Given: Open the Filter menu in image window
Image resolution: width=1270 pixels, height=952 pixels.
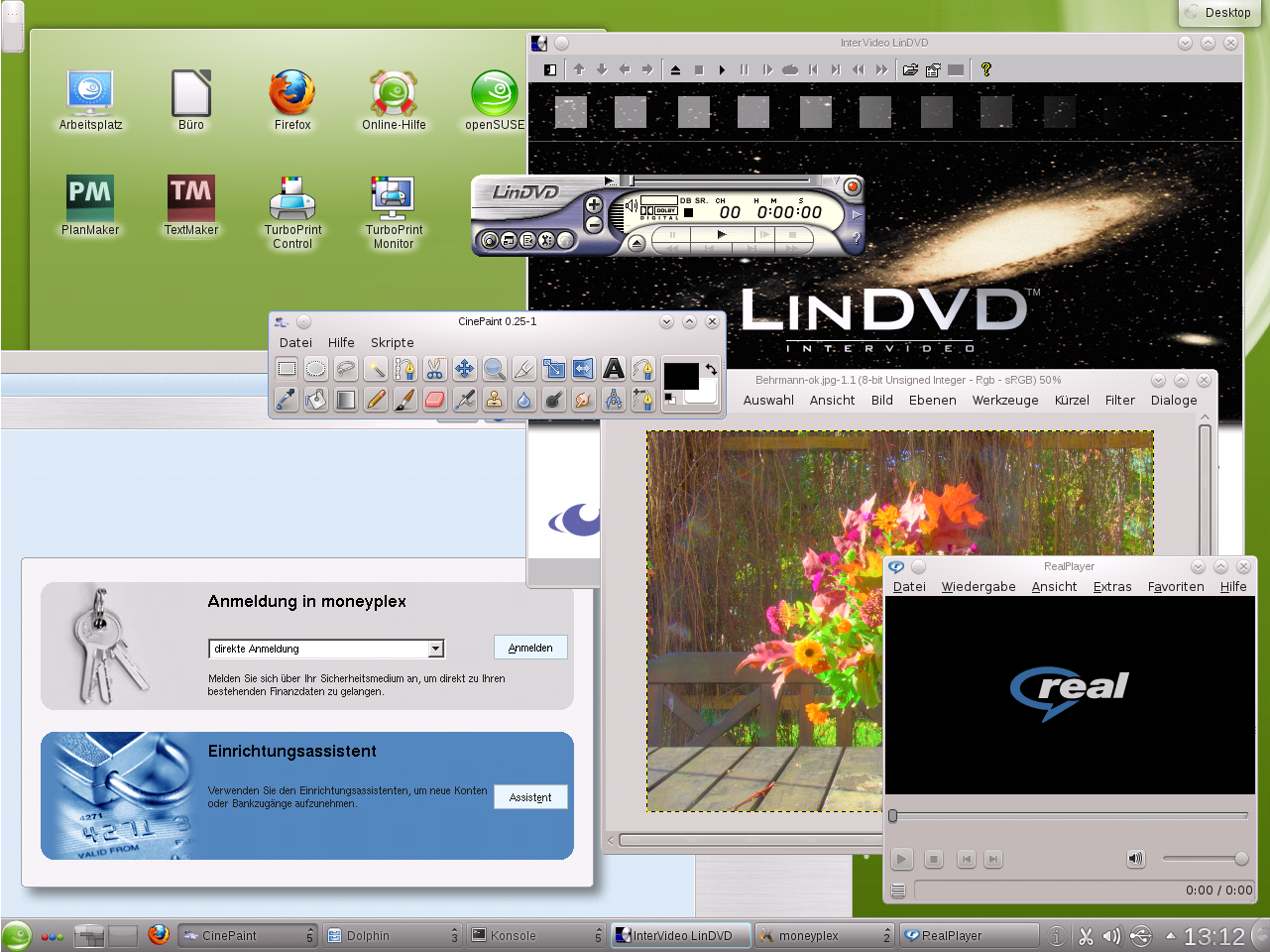Looking at the screenshot, I should coord(1120,400).
